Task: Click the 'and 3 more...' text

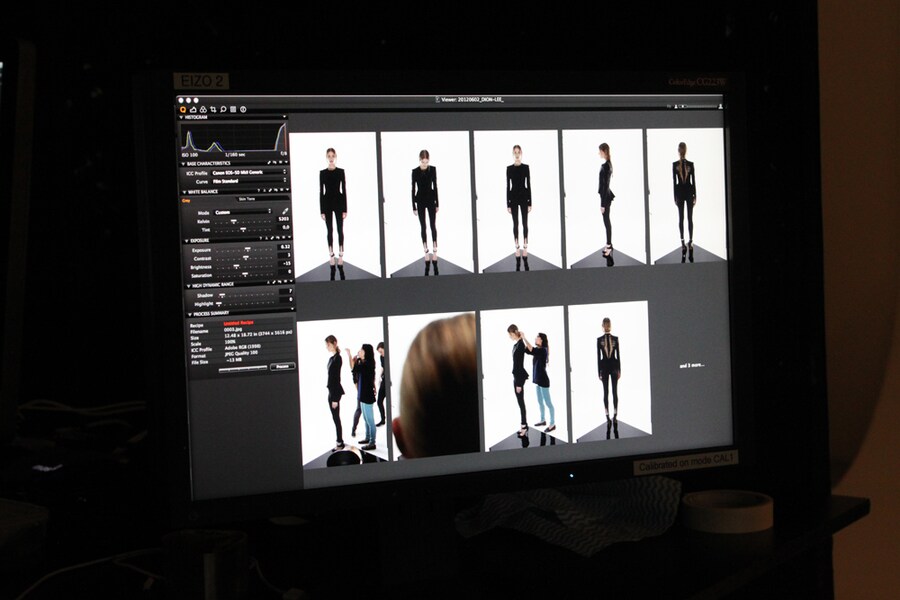Action: pos(692,365)
